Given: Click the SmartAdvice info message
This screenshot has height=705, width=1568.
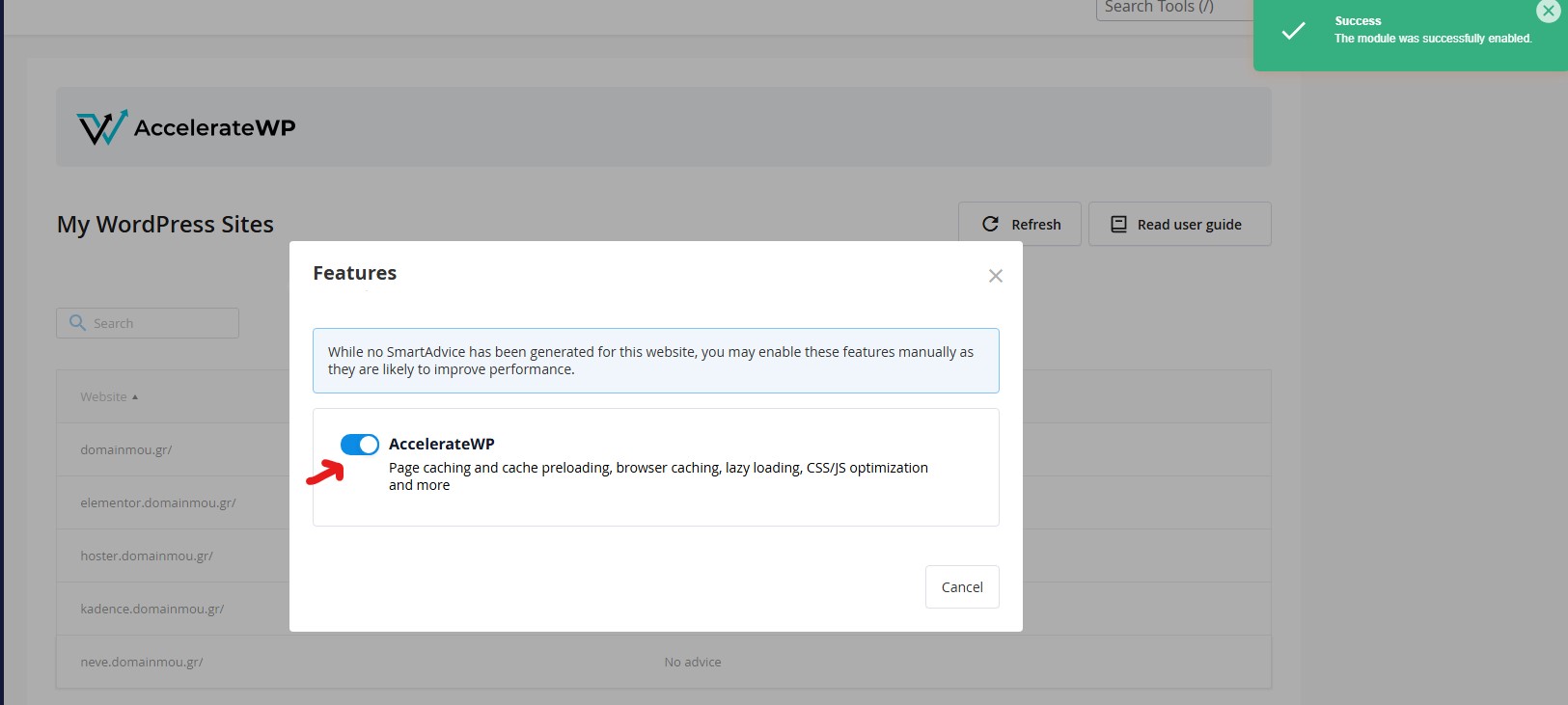Looking at the screenshot, I should click(x=656, y=361).
